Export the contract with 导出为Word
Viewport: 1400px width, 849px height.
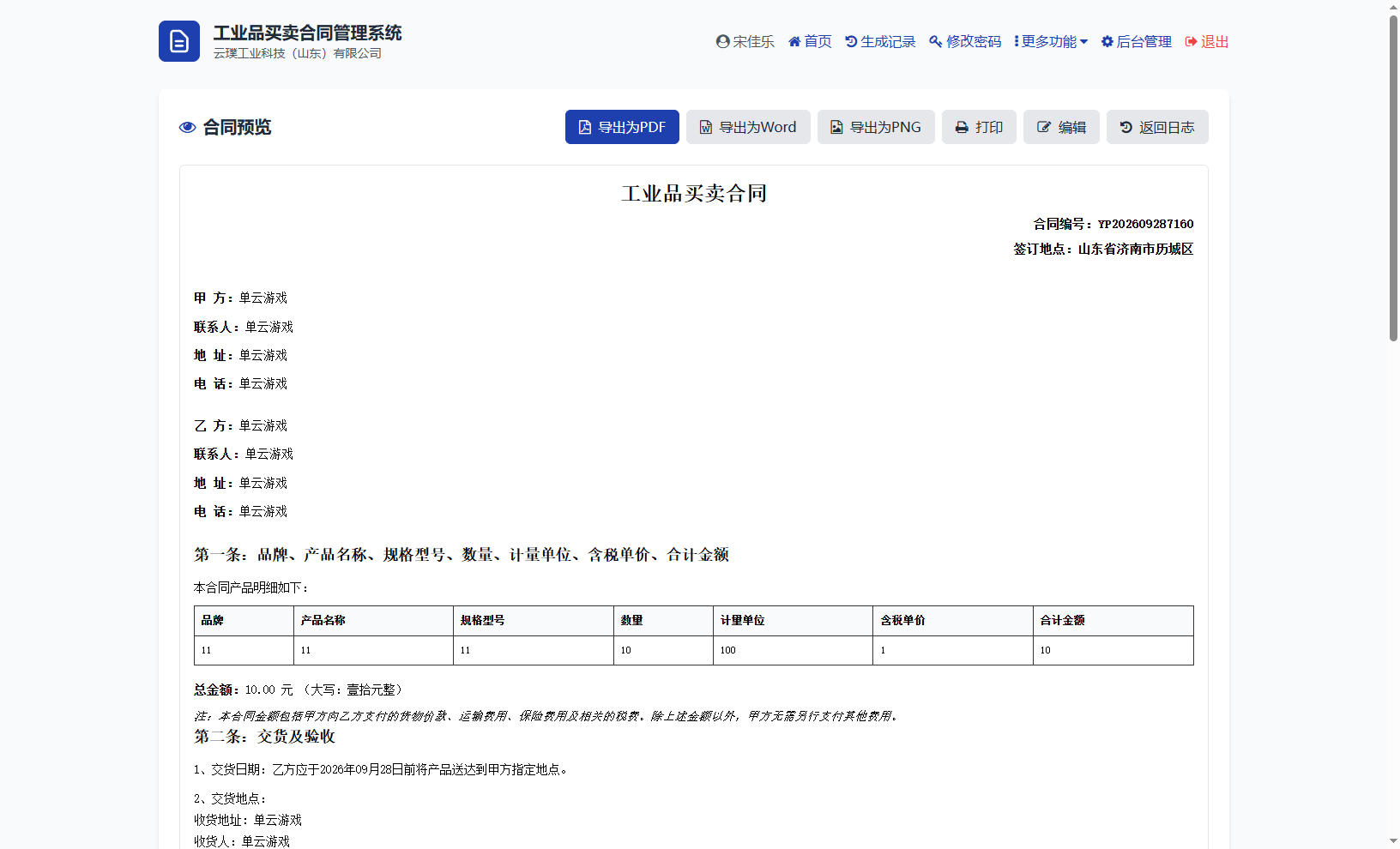click(x=748, y=127)
